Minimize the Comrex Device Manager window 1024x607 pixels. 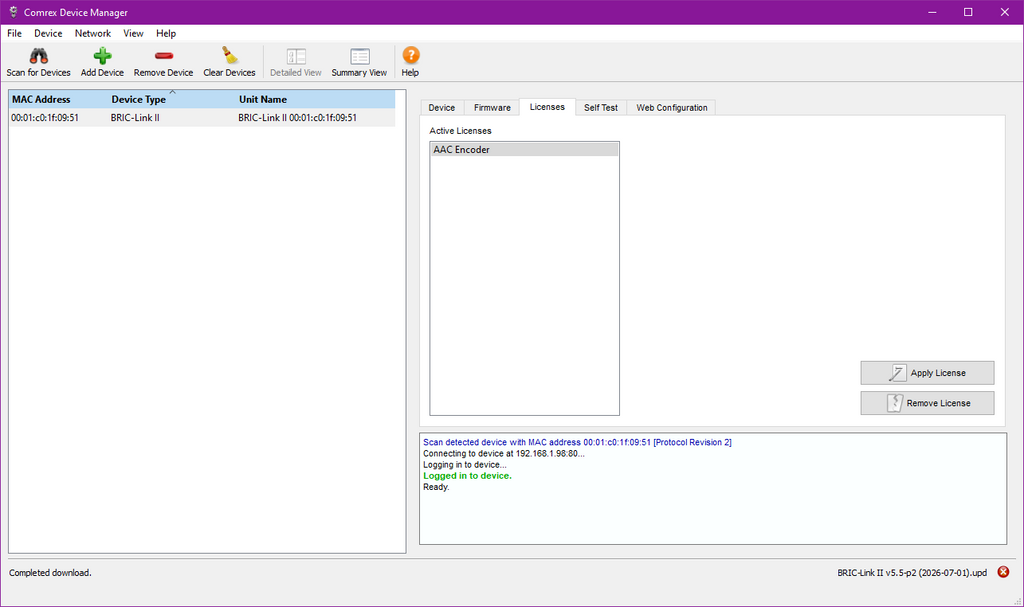coord(932,12)
